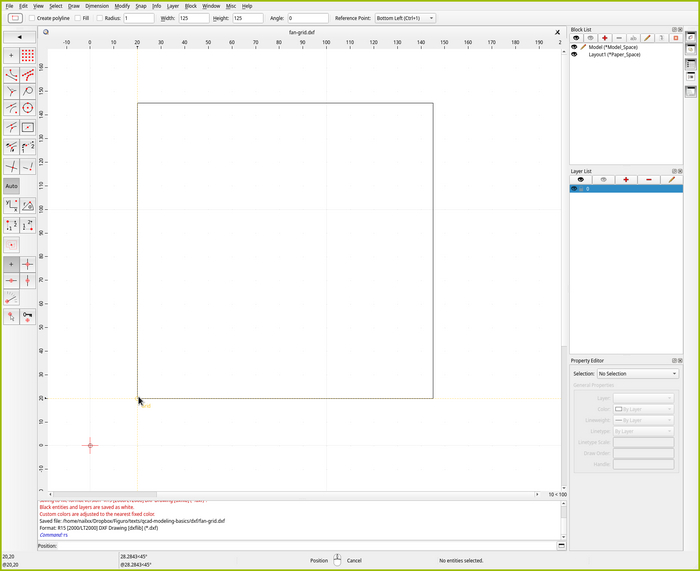700x571 pixels.
Task: Open the Reference Point dropdown
Action: pos(405,18)
